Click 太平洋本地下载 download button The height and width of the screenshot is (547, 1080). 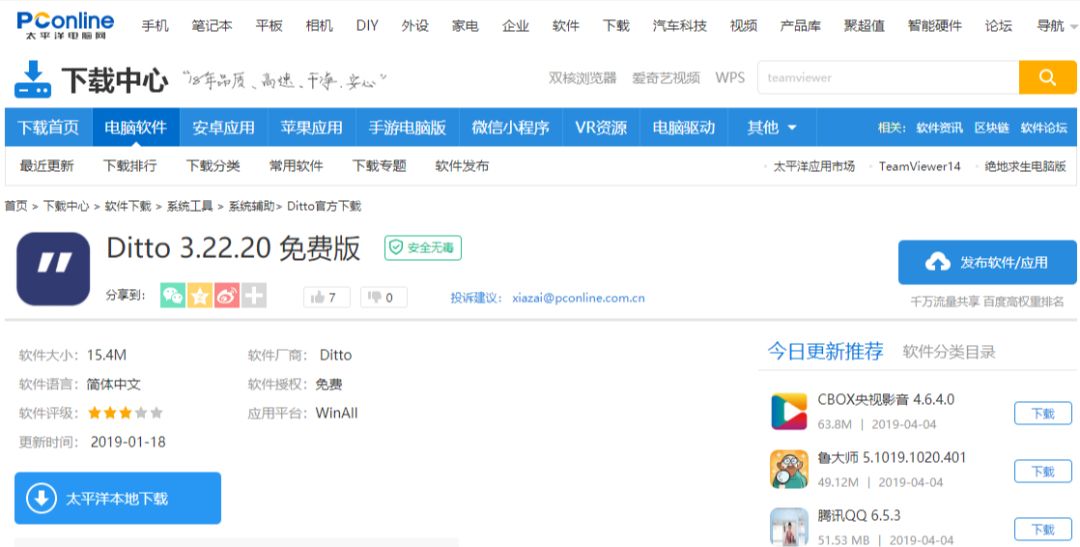(118, 498)
